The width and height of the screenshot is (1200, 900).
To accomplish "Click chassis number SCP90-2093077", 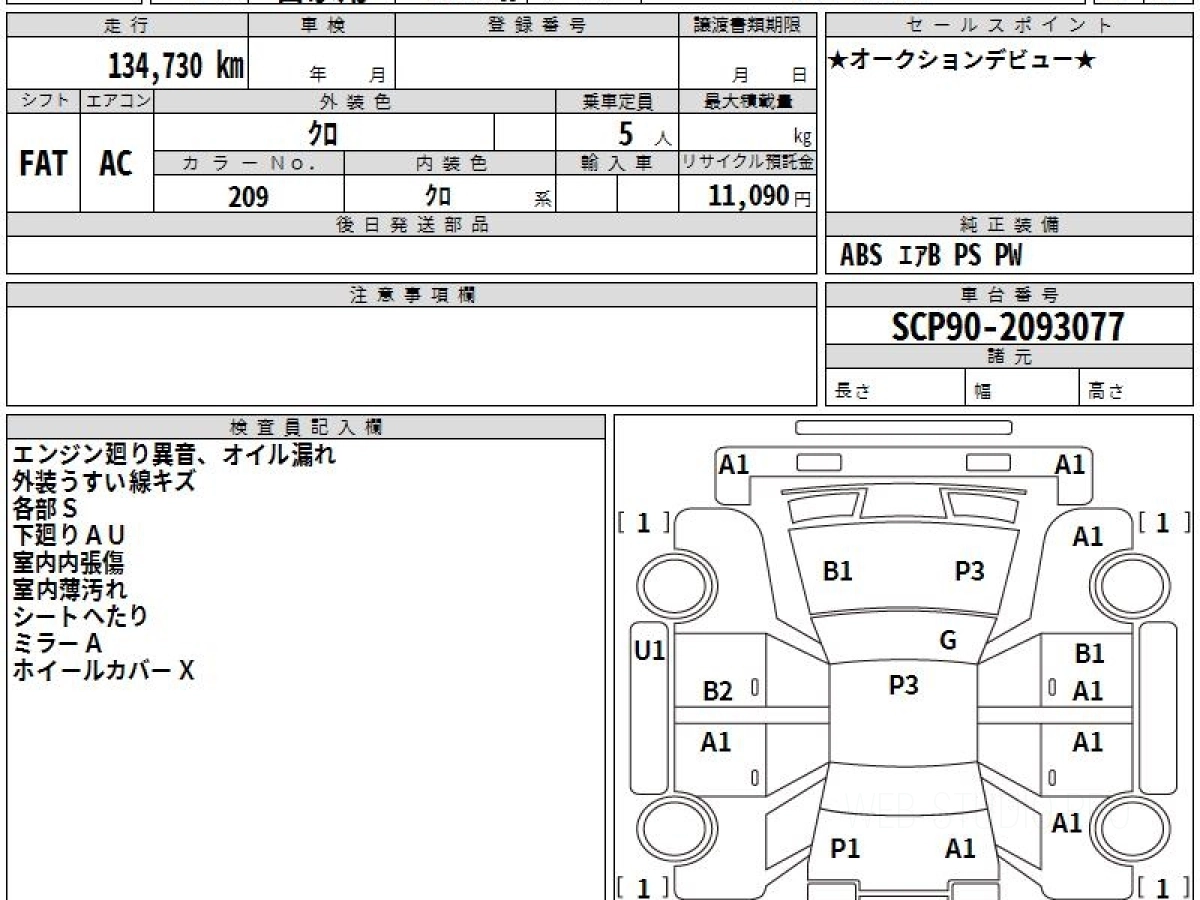I will click(x=1008, y=327).
